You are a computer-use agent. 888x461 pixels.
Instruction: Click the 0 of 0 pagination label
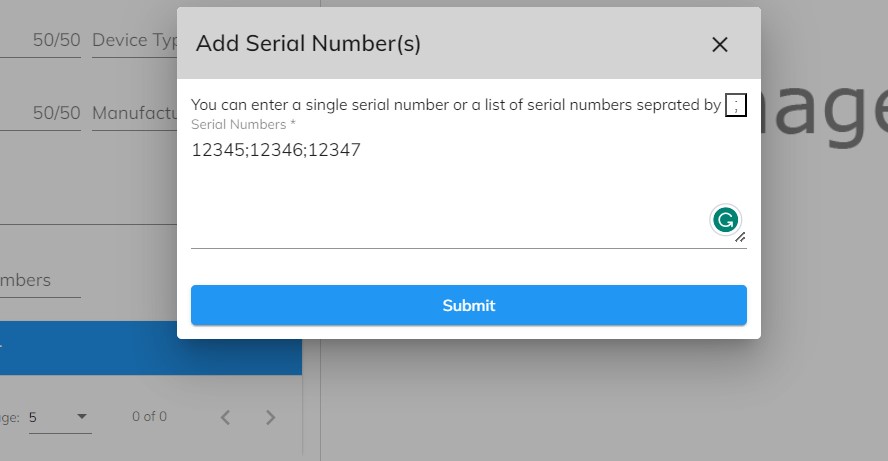(x=150, y=417)
